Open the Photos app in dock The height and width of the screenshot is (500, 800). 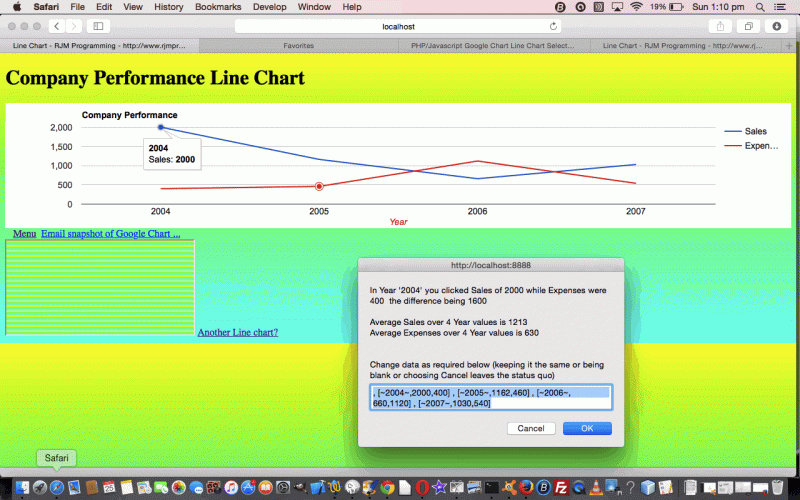point(179,488)
